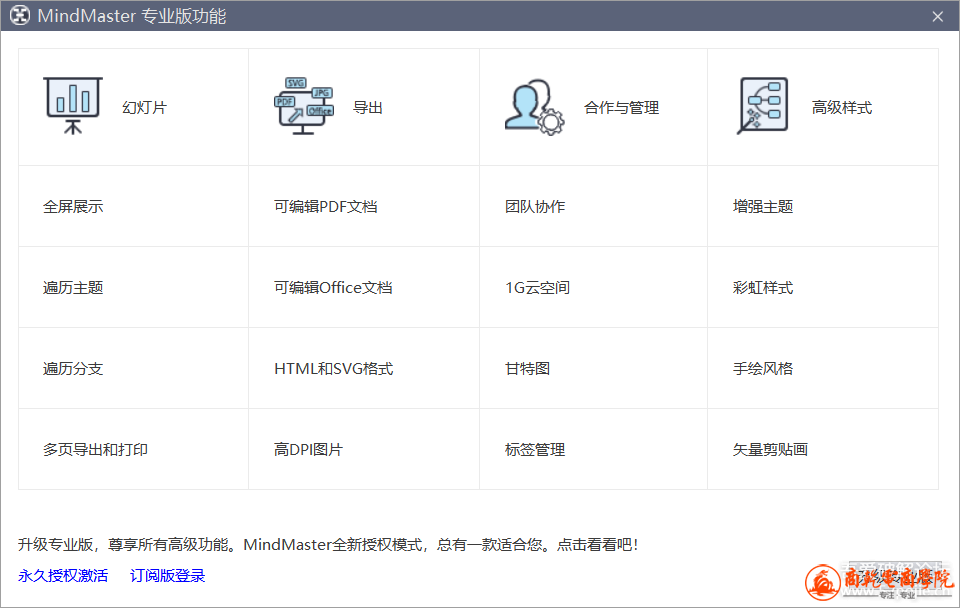Click the 1G云空间 feature cell

coord(593,287)
